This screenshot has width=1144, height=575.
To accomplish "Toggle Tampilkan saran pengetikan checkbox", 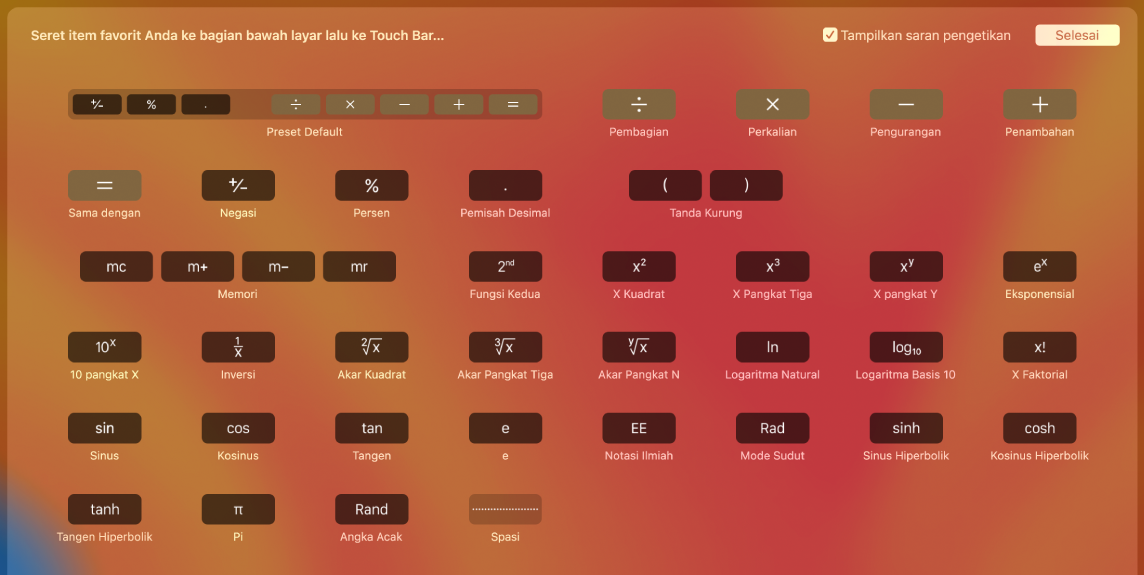I will [x=830, y=35].
